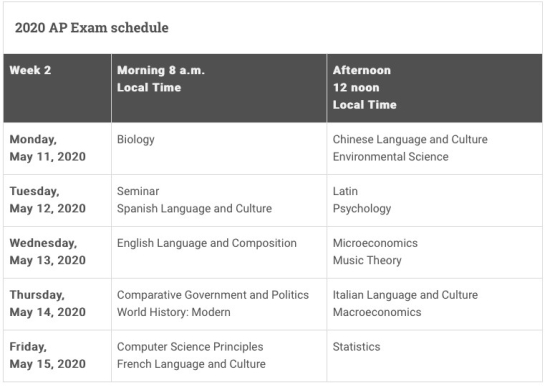The height and width of the screenshot is (388, 550).
Task: Click the Biology exam entry
Action: click(x=135, y=139)
